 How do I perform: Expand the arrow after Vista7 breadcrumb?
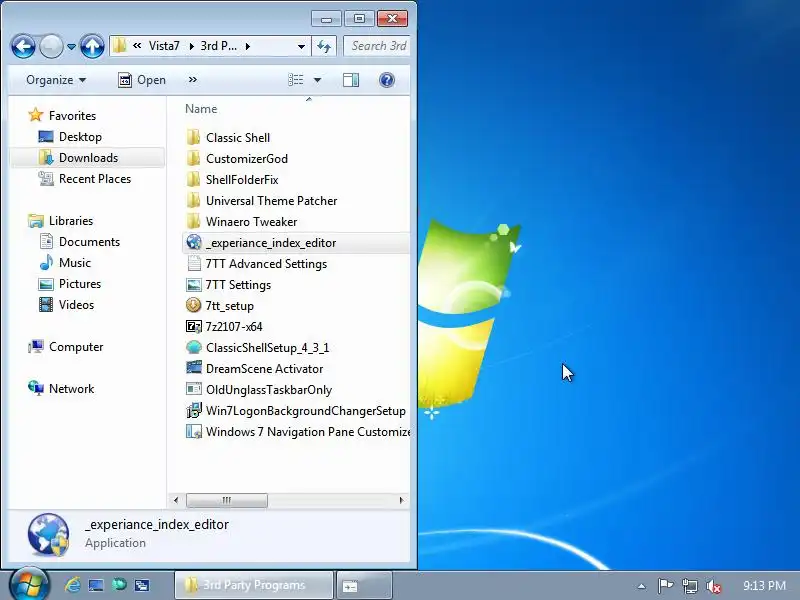[191, 46]
